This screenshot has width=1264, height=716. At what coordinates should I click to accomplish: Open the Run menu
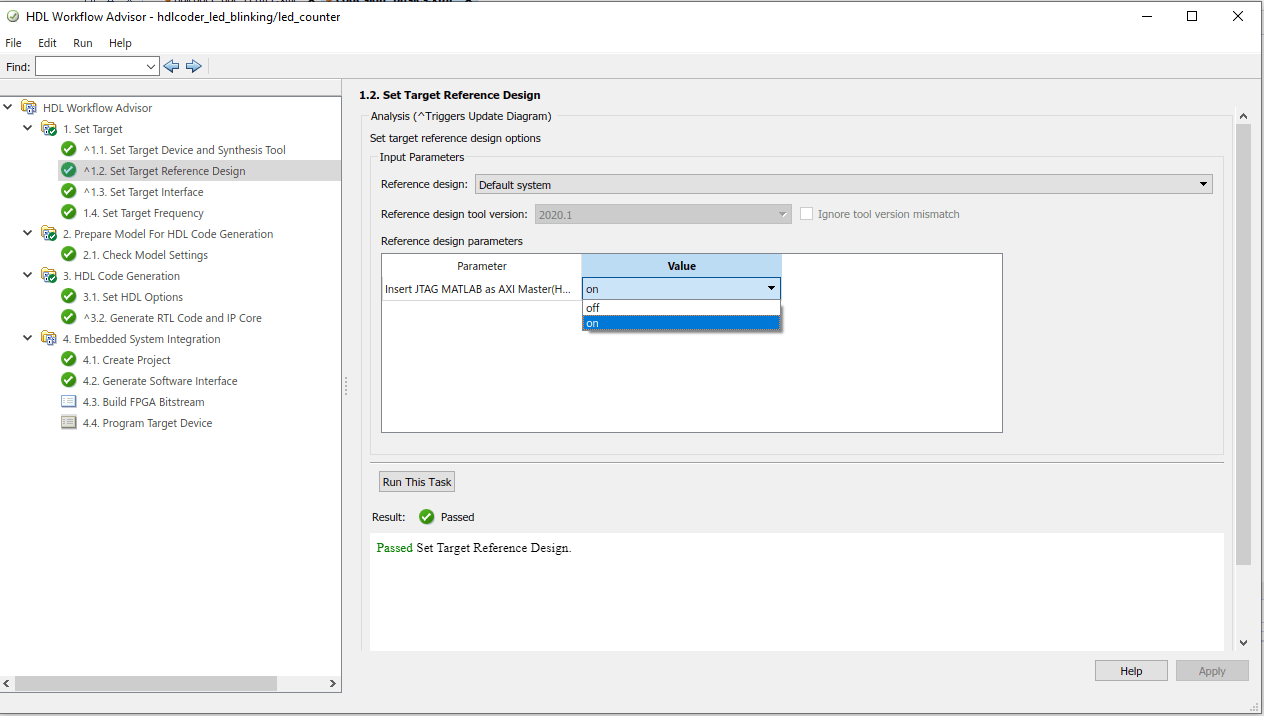coord(83,43)
